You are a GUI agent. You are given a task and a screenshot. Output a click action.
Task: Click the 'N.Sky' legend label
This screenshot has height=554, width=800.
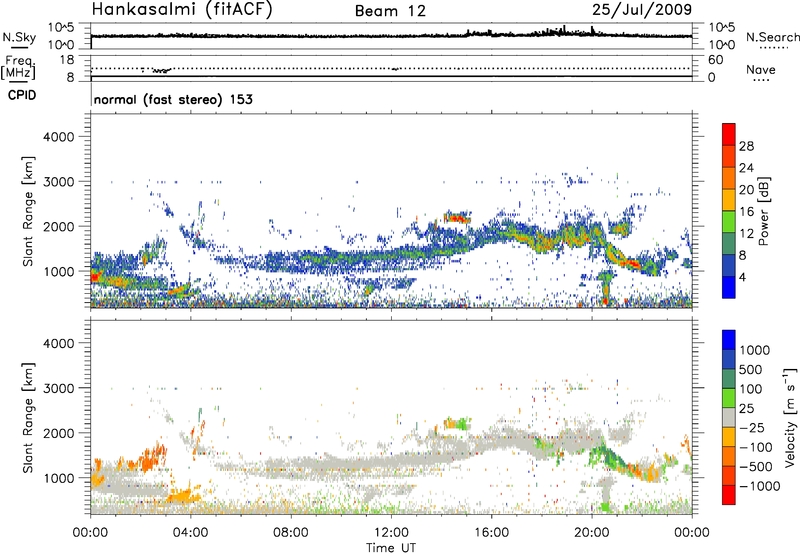(19, 37)
